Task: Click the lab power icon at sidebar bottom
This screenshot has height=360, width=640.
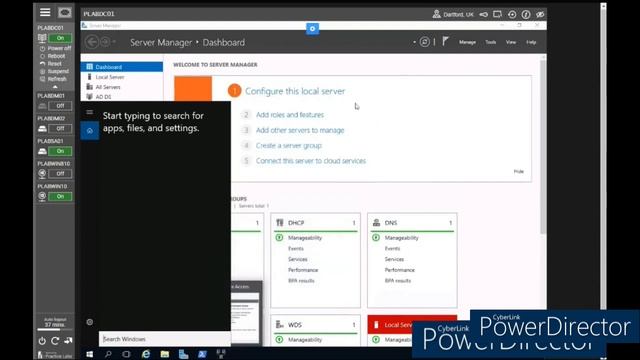Action: pyautogui.click(x=42, y=340)
